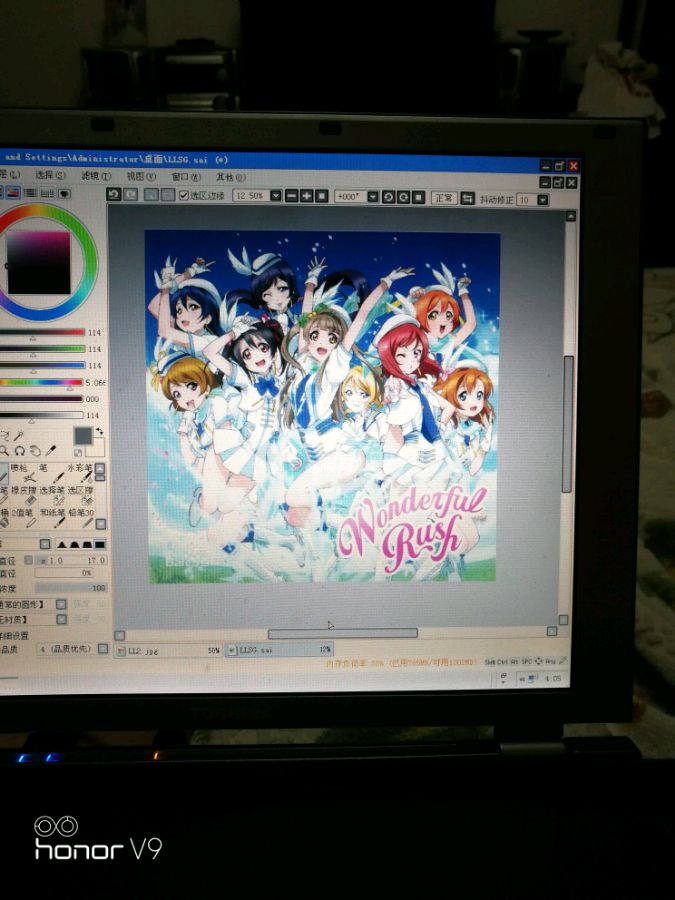Choose the 选择笔 selection pen tool
Image resolution: width=675 pixels, height=900 pixels.
point(52,496)
